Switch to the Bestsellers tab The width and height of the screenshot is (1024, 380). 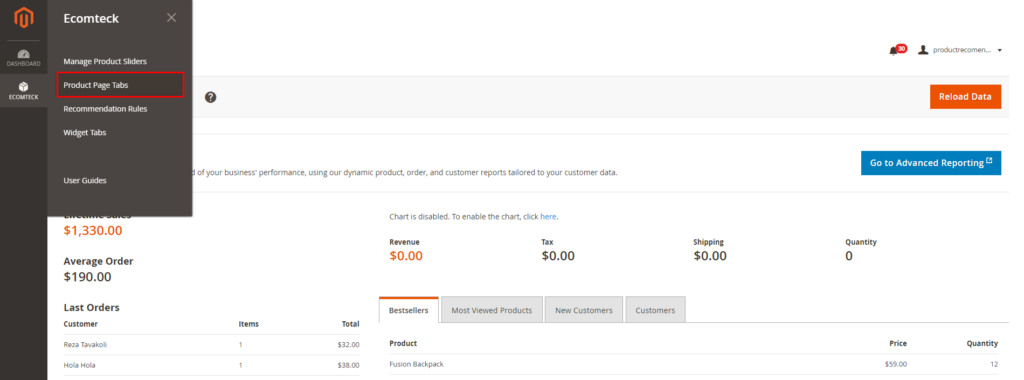tap(408, 310)
